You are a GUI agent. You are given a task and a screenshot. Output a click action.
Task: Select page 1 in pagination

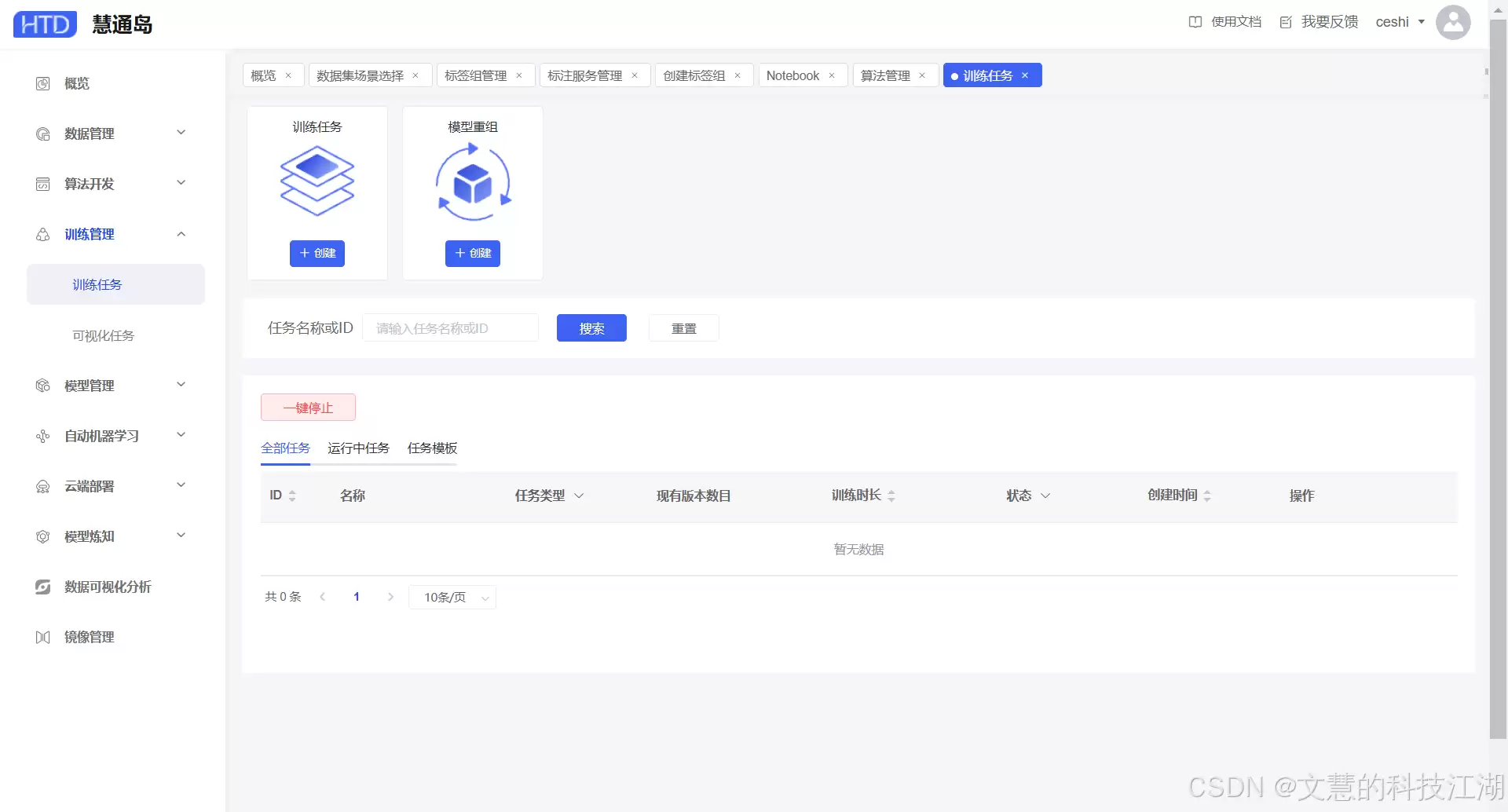click(x=357, y=597)
